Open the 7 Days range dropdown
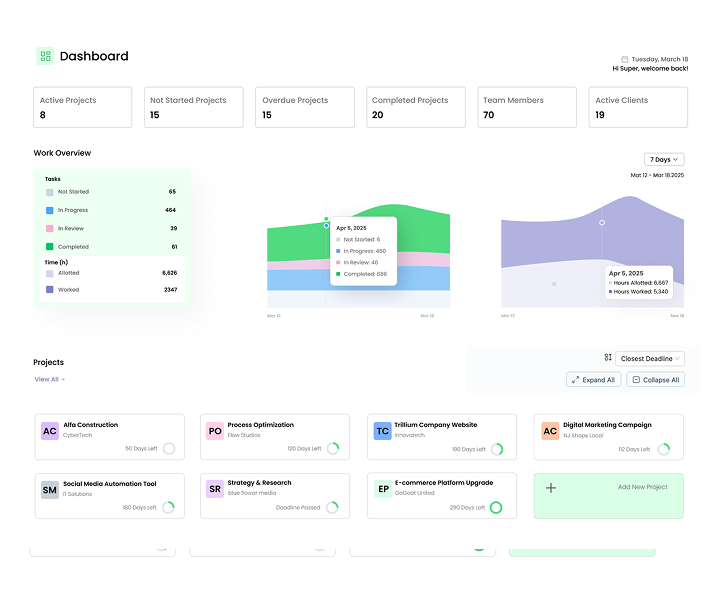The height and width of the screenshot is (590, 711). [664, 159]
